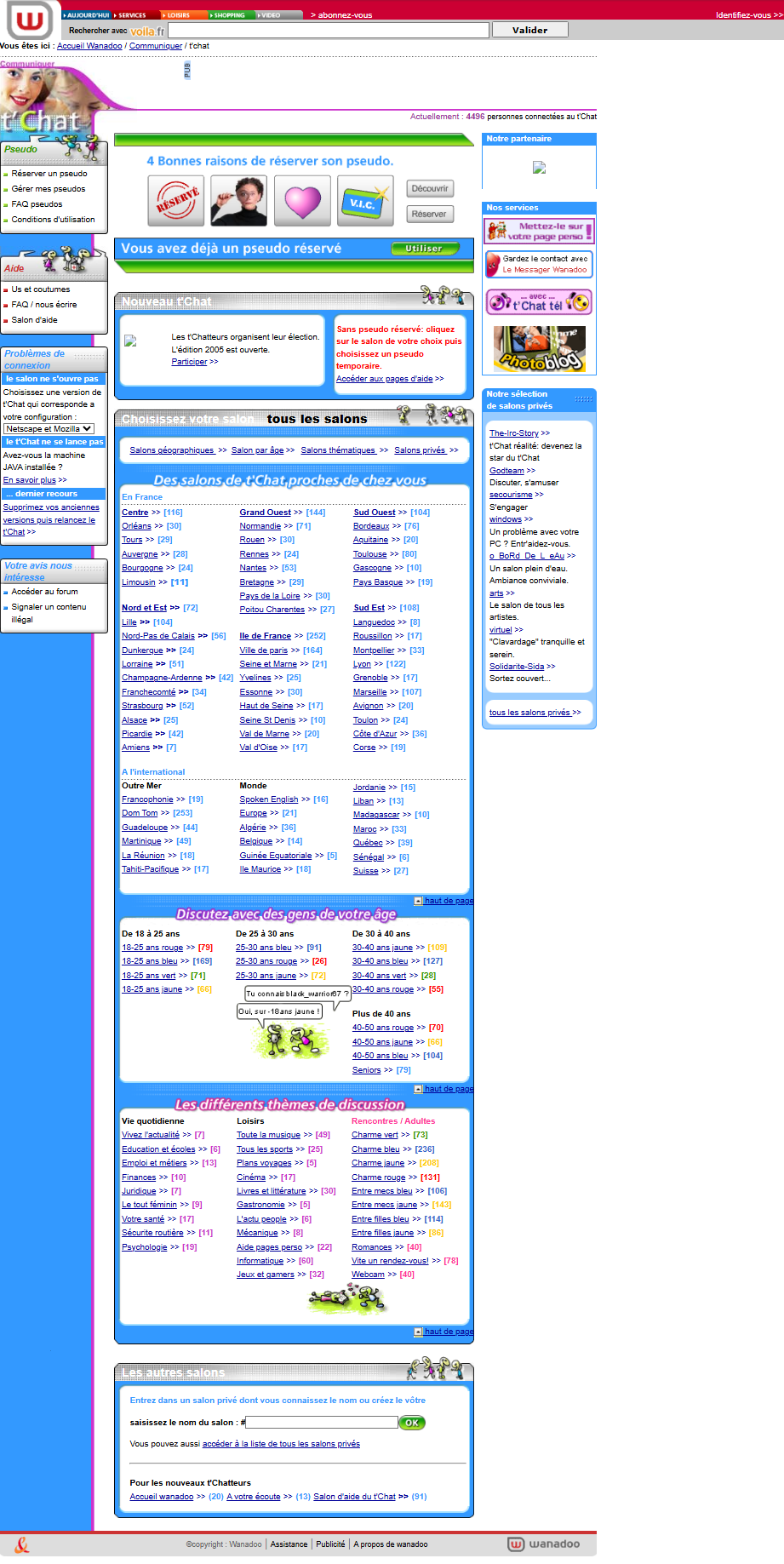Open Salon d'aide du t'Chat link
The height and width of the screenshot is (1564, 784).
(x=354, y=1497)
